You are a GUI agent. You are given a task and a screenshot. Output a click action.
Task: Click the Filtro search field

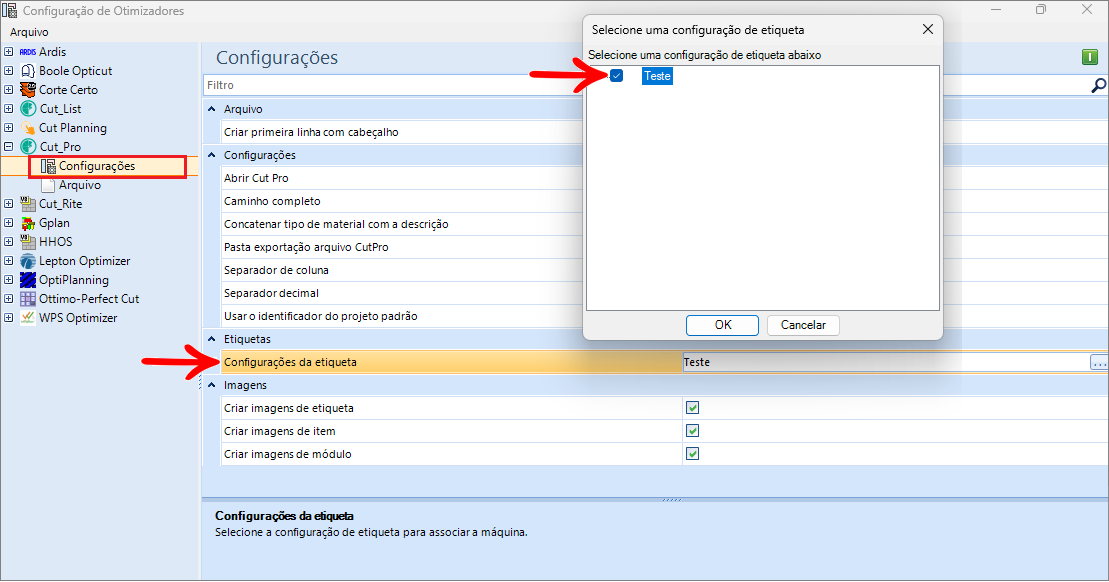pyautogui.click(x=393, y=86)
